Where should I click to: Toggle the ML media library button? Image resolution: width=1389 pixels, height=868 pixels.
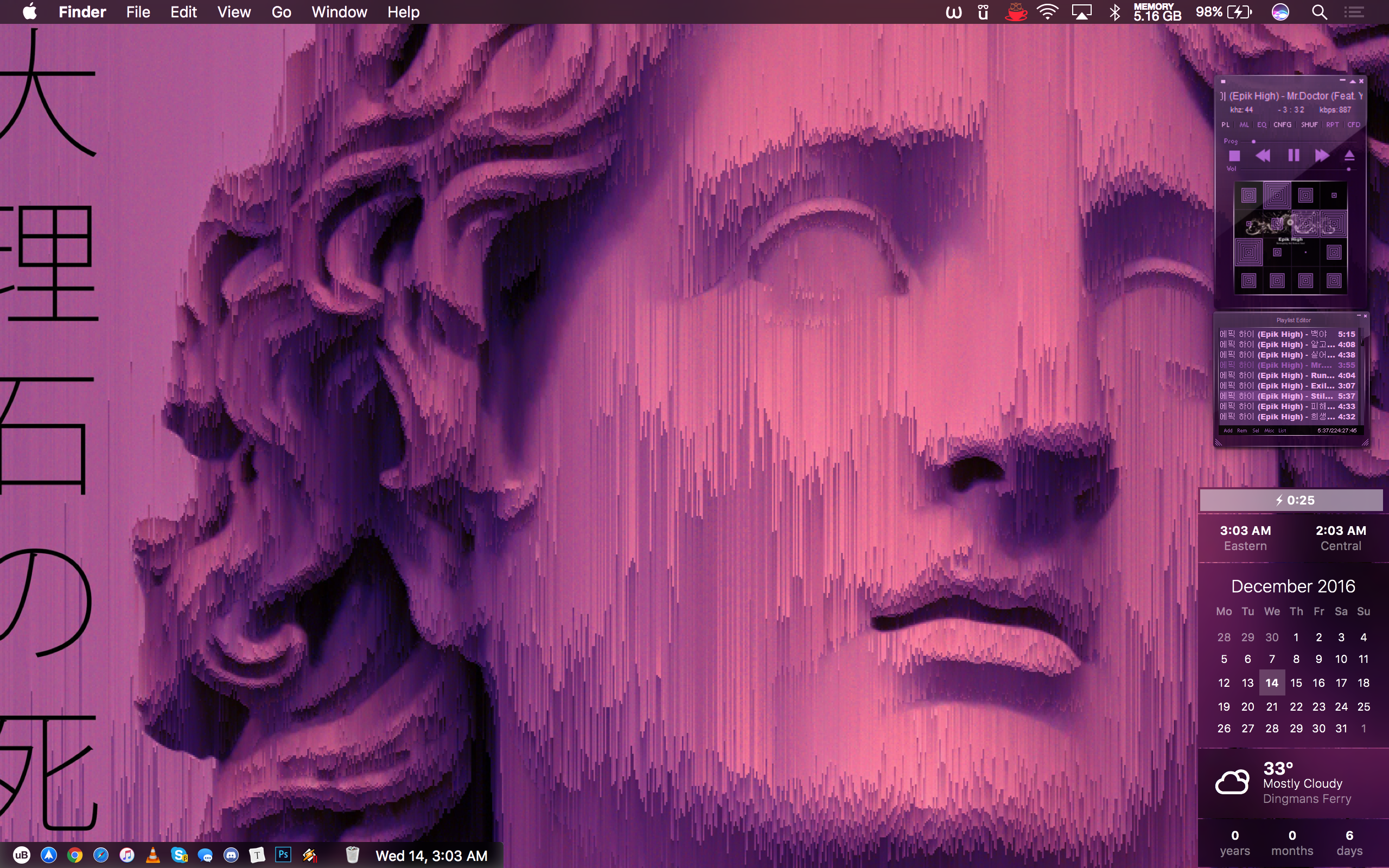(x=1244, y=125)
